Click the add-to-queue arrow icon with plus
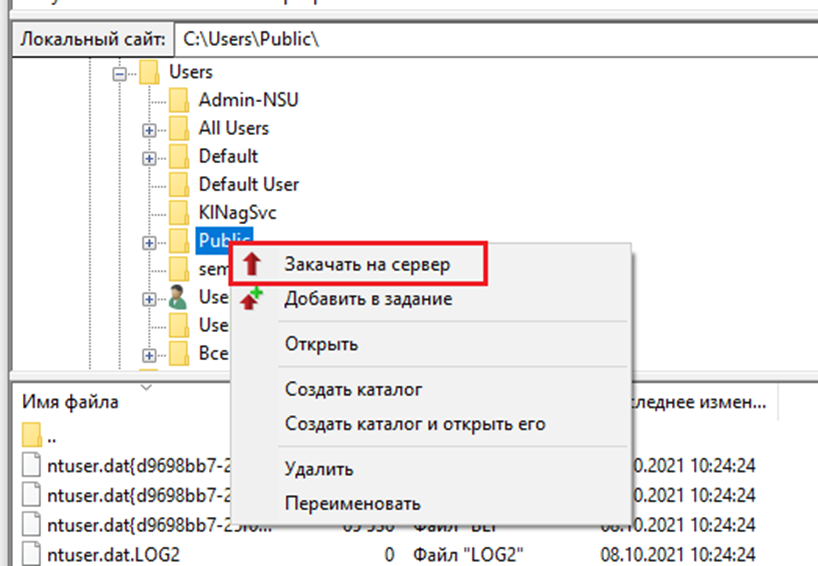 (252, 298)
